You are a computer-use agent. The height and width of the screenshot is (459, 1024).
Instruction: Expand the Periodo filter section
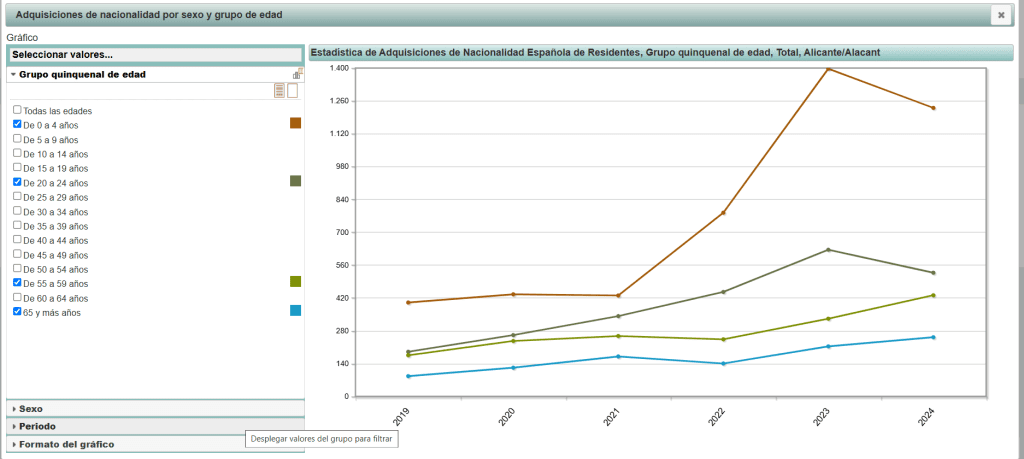point(36,426)
